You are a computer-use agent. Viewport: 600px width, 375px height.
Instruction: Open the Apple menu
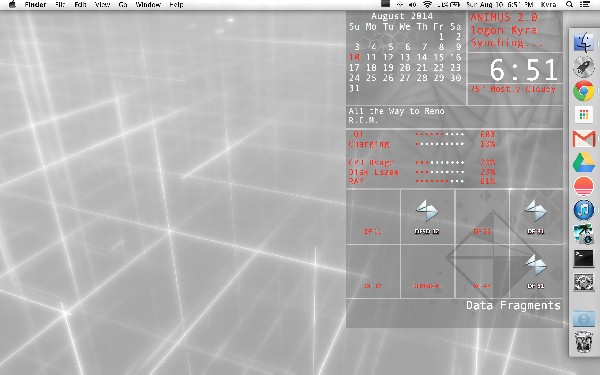(12, 5)
